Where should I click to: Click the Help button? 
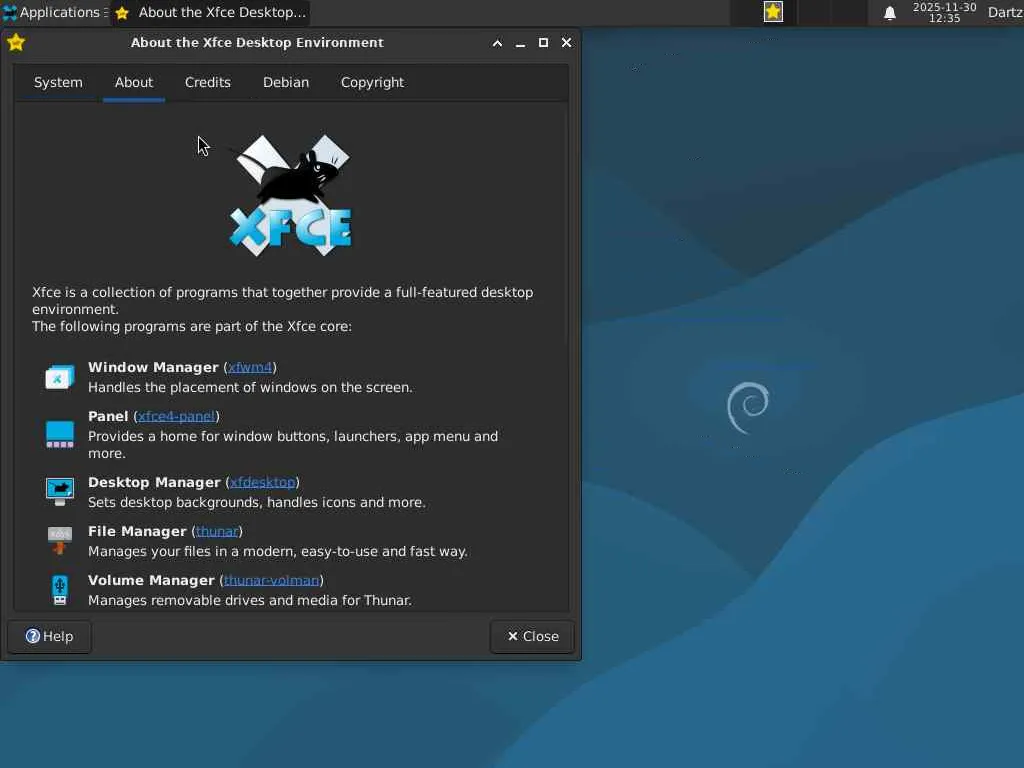click(50, 636)
